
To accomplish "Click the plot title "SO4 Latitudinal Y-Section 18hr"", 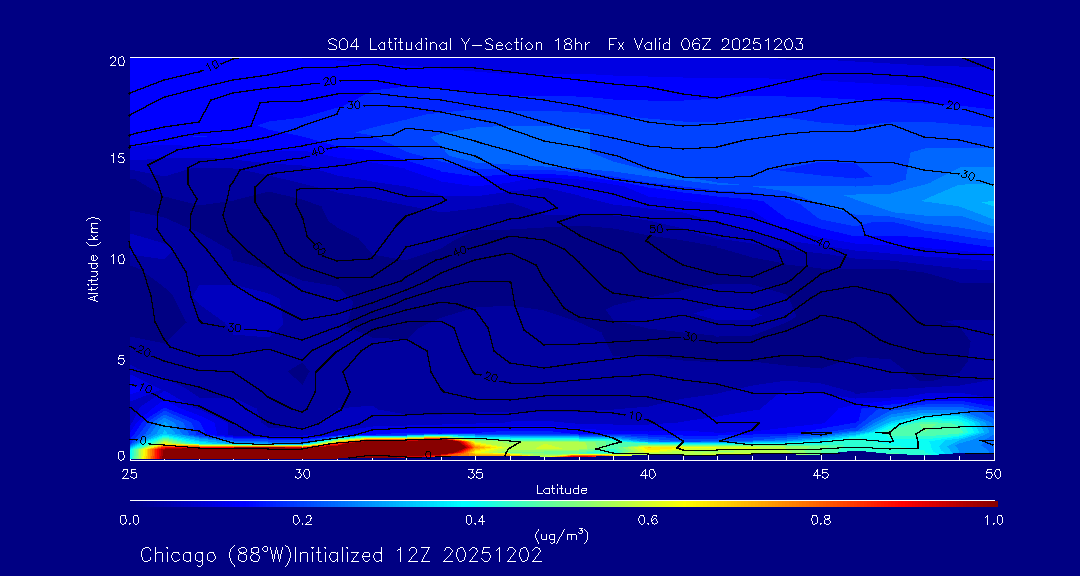I will [459, 45].
